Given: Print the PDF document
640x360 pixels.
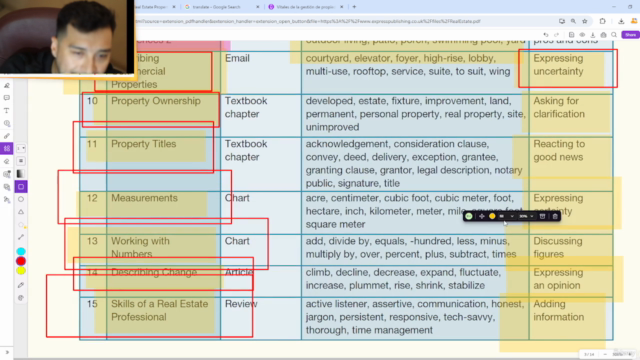Looking at the screenshot, I should [x=604, y=35].
